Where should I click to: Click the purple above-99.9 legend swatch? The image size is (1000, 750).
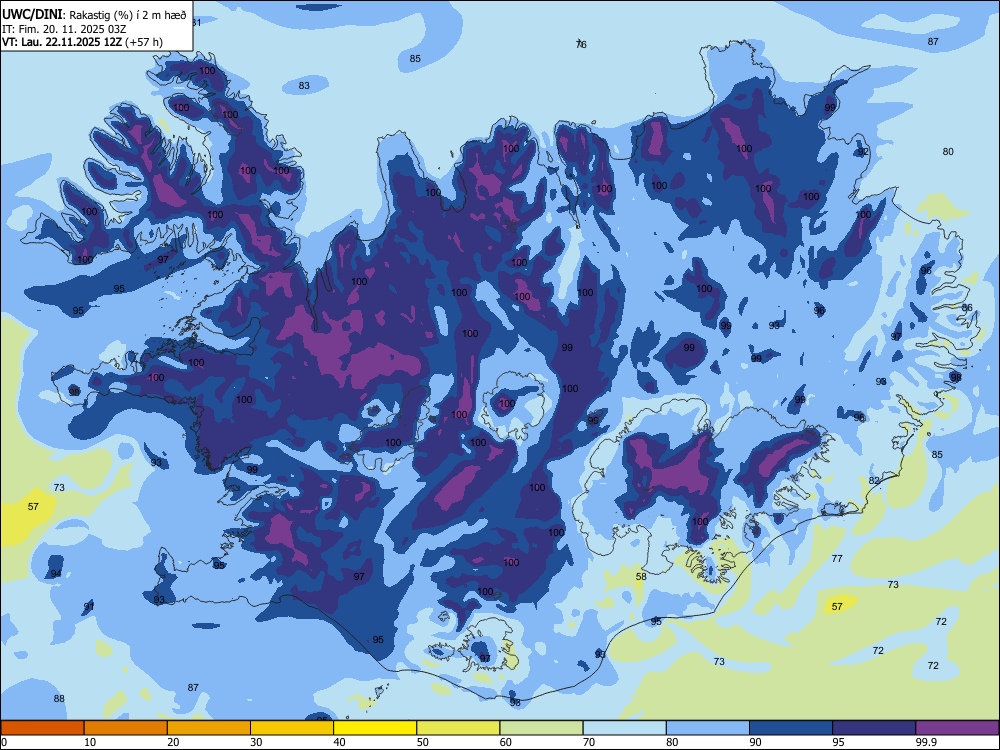point(957,728)
